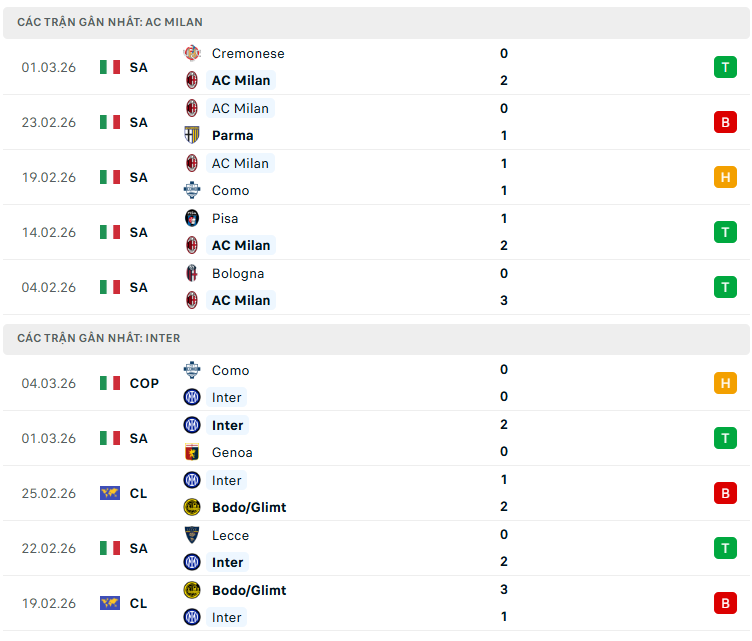Click the 14.02.26 Pisa vs AC Milan date

pyautogui.click(x=49, y=232)
